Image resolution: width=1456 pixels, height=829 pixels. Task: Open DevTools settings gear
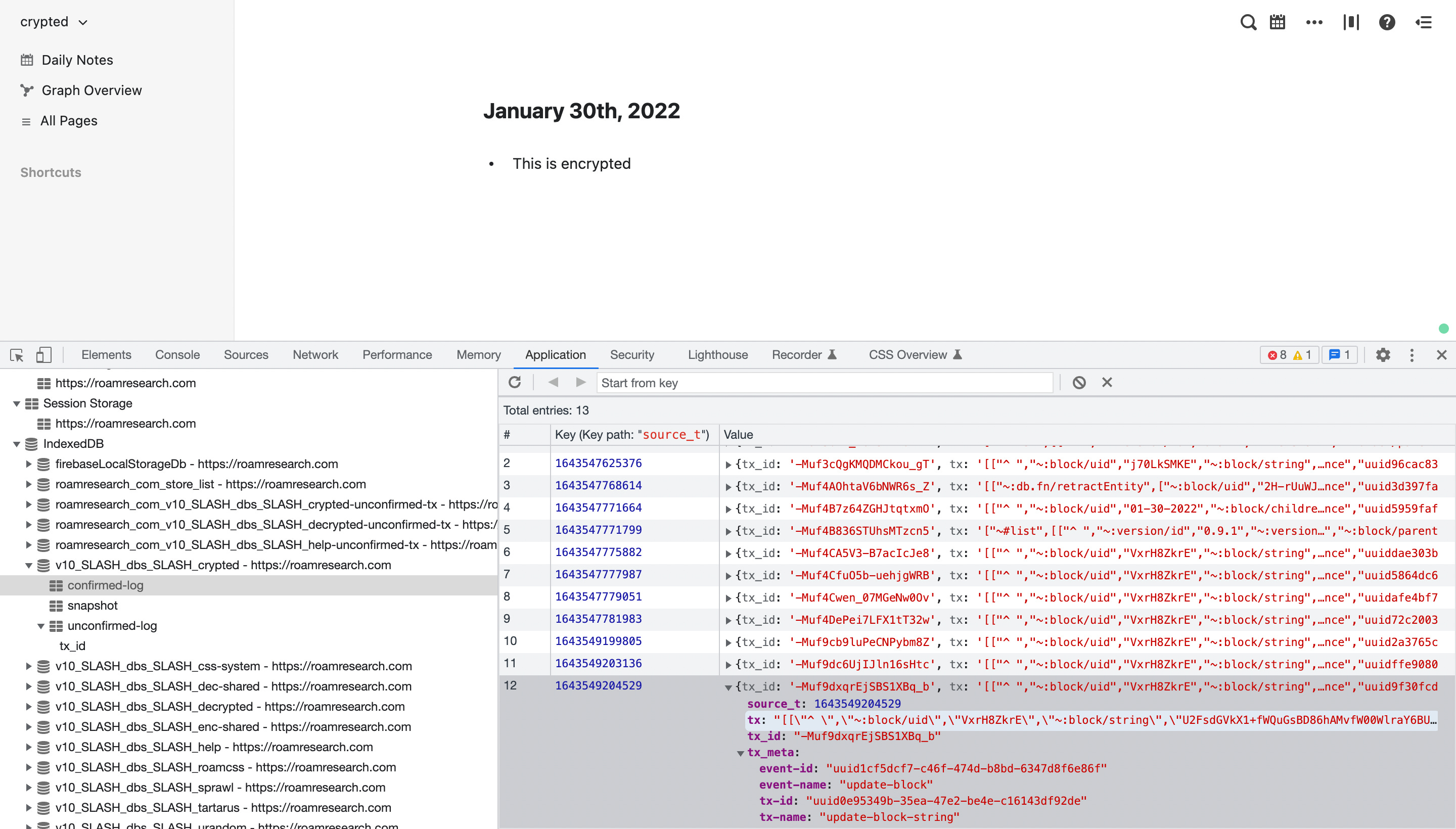[x=1383, y=355]
